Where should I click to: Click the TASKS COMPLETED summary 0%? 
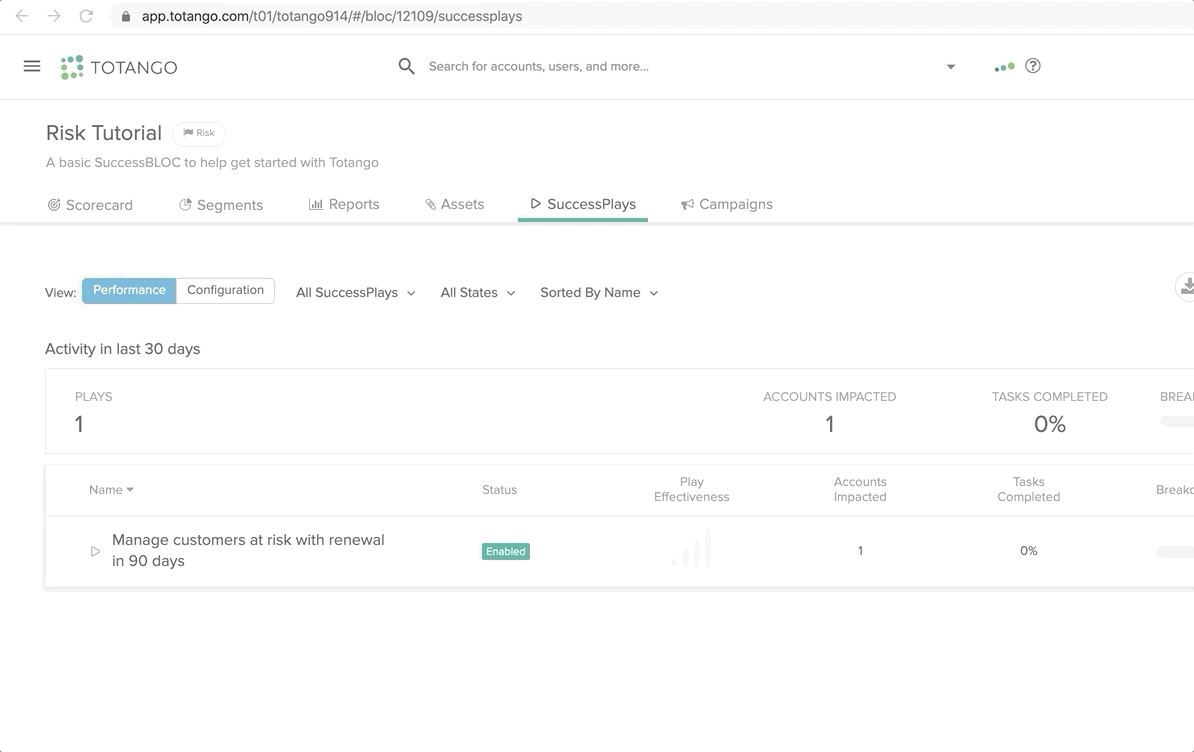[x=1049, y=424]
